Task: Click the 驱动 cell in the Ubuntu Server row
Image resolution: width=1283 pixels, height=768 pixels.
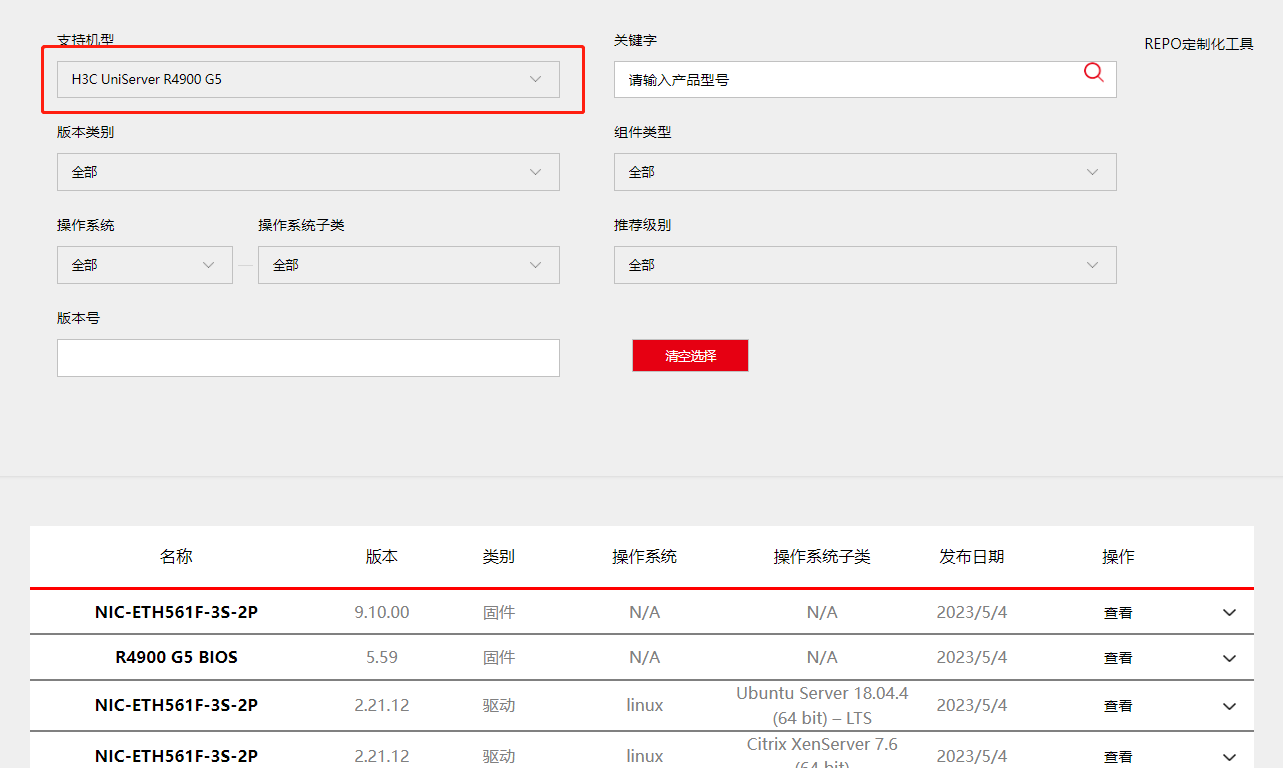Action: tap(499, 706)
